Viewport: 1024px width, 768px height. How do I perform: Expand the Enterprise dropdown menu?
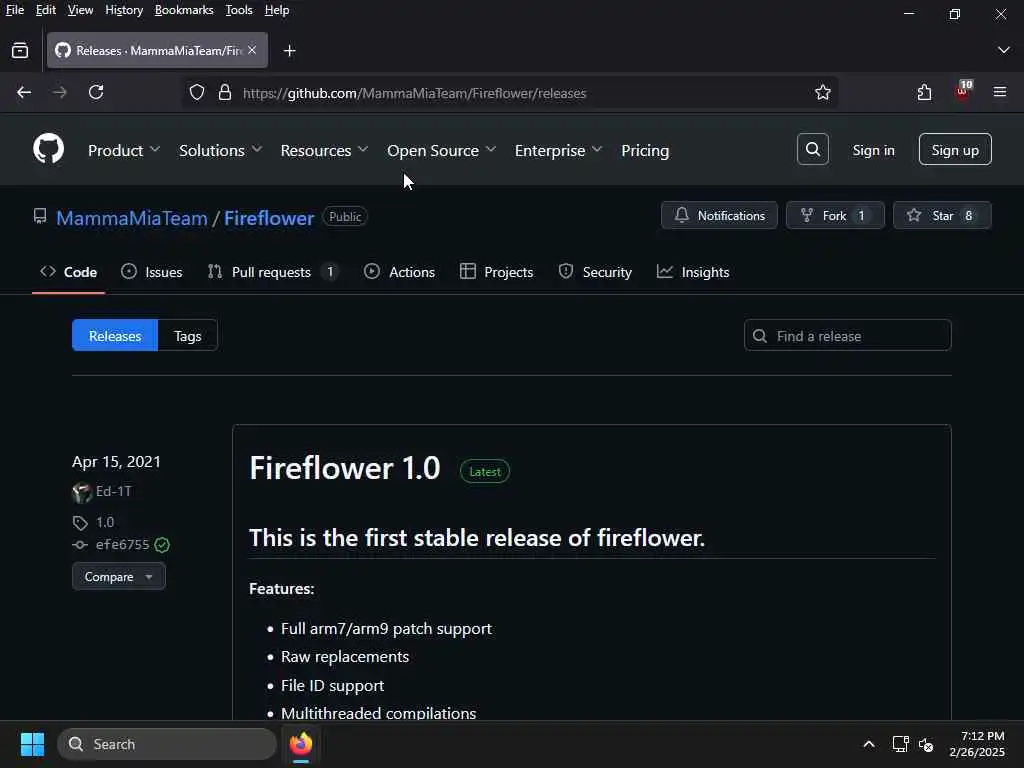pyautogui.click(x=558, y=150)
